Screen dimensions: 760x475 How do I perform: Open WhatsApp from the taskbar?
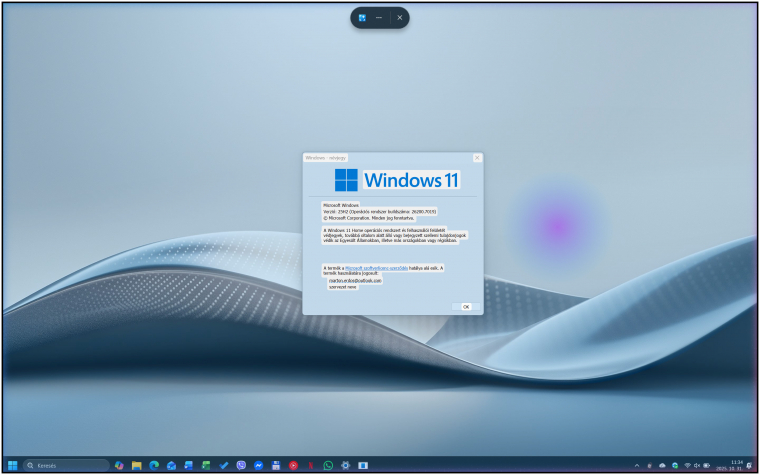(328, 465)
